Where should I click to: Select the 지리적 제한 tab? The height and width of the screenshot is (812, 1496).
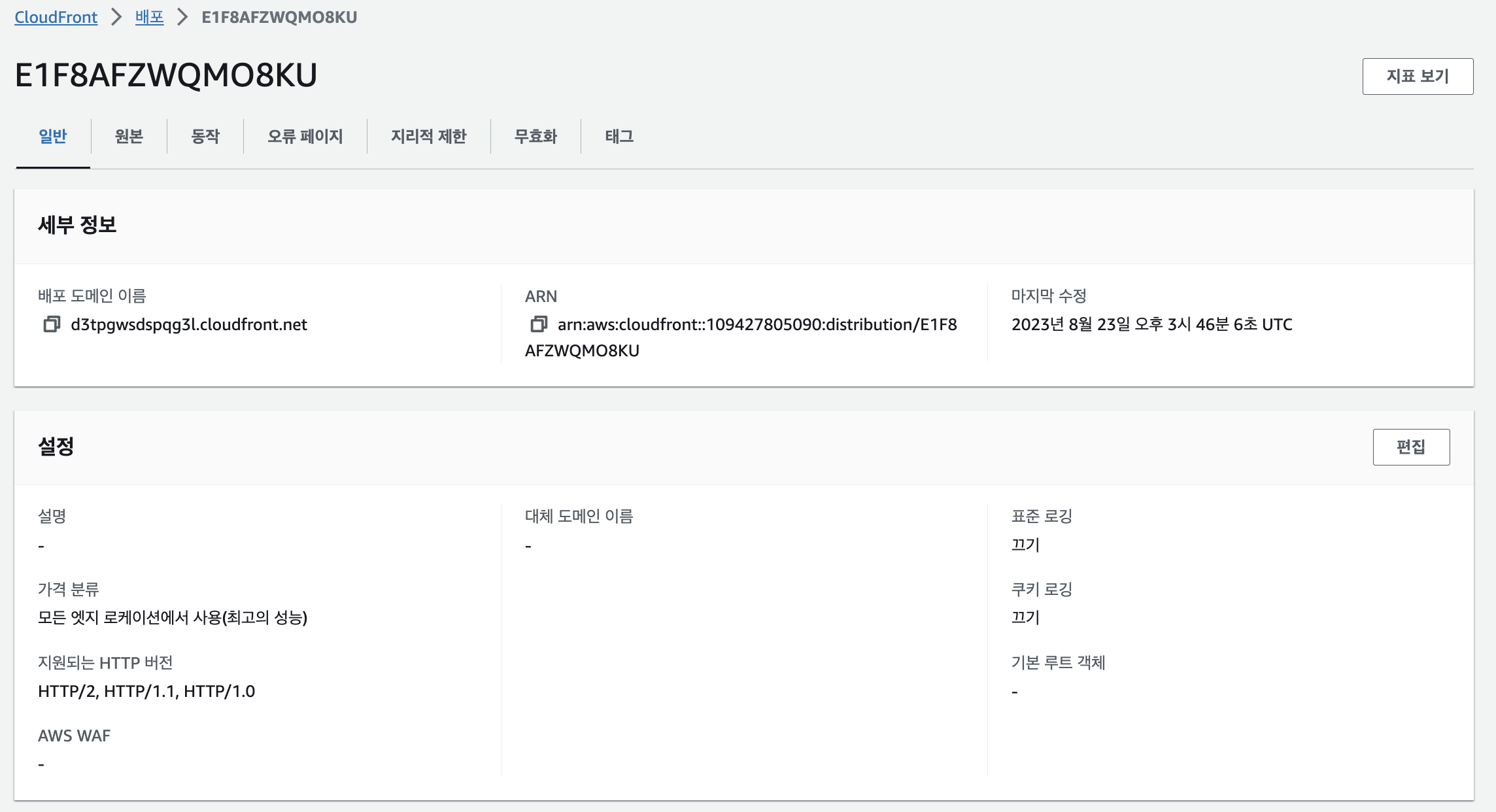[x=429, y=136]
